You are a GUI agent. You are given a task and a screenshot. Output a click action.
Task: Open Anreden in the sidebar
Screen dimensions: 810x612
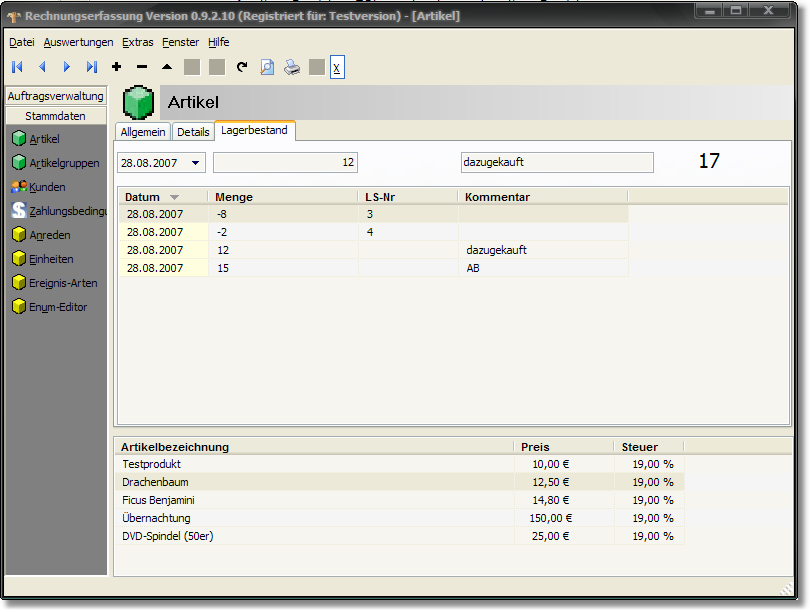pos(41,235)
